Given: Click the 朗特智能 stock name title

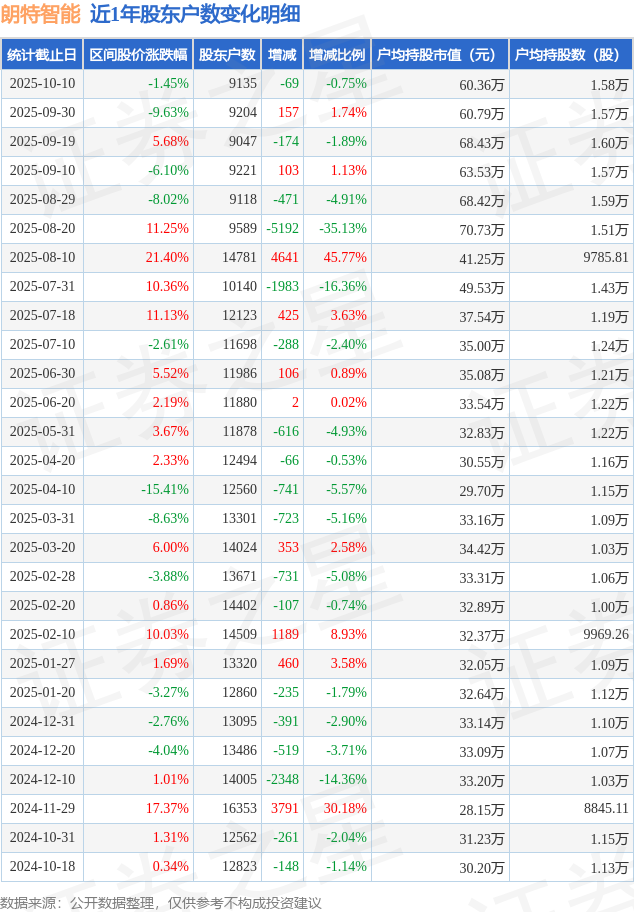Looking at the screenshot, I should tap(40, 14).
